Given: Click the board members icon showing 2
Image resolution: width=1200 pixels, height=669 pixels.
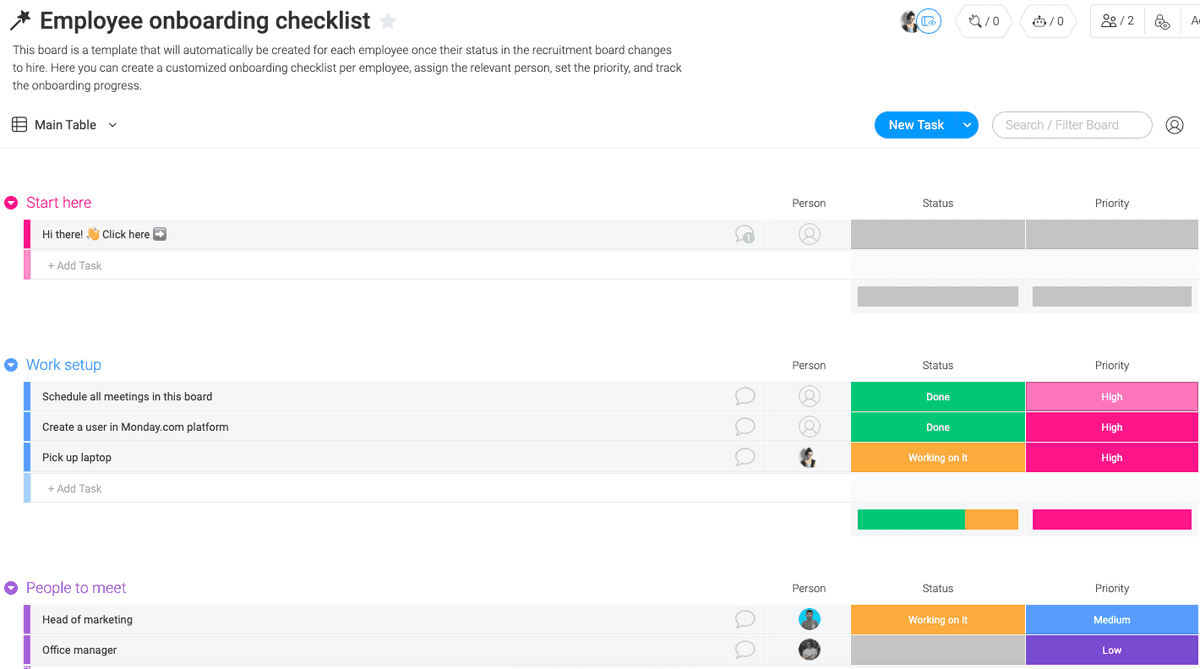Looking at the screenshot, I should tap(1117, 21).
